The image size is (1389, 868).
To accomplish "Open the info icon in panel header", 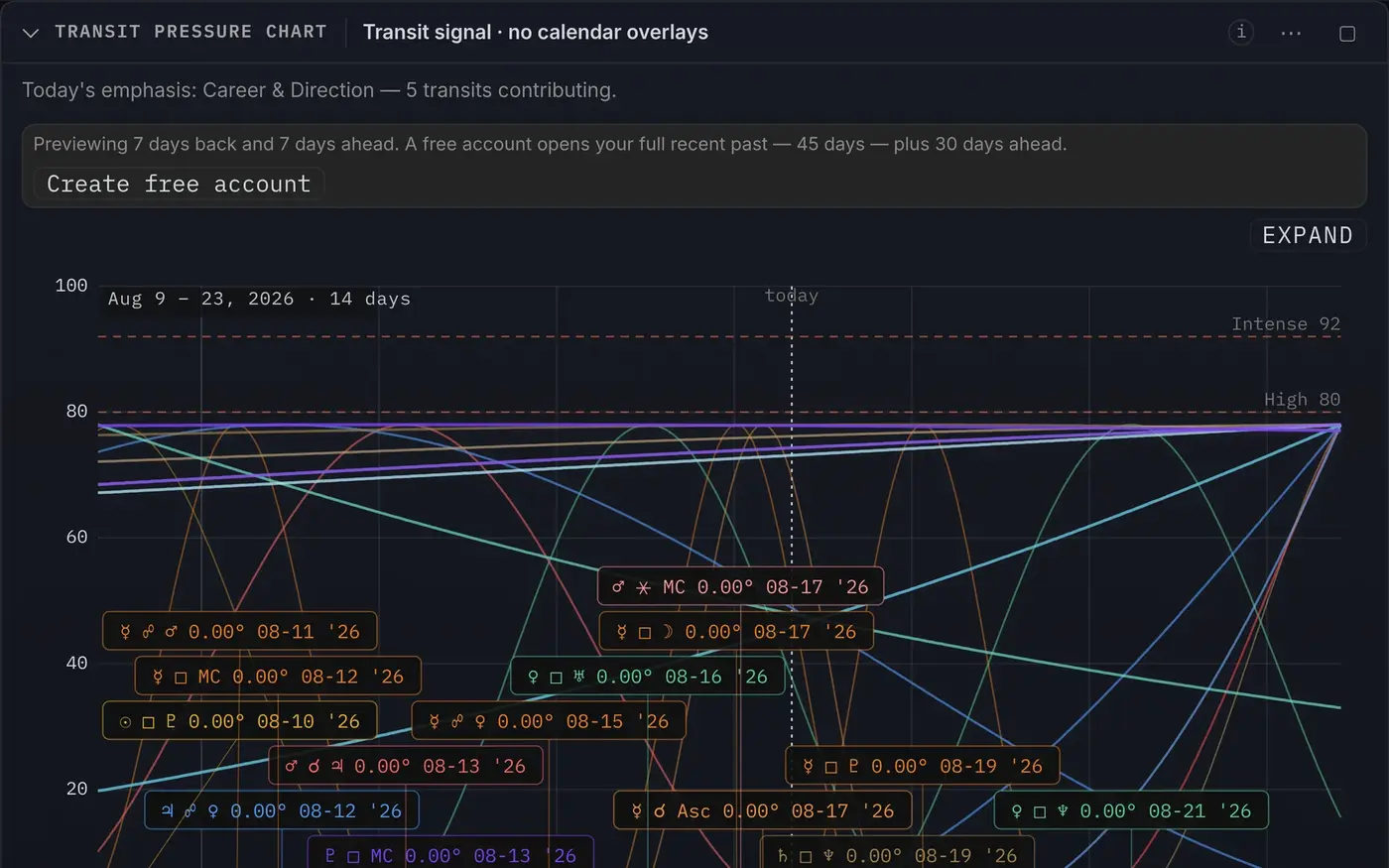I will coord(1241,32).
